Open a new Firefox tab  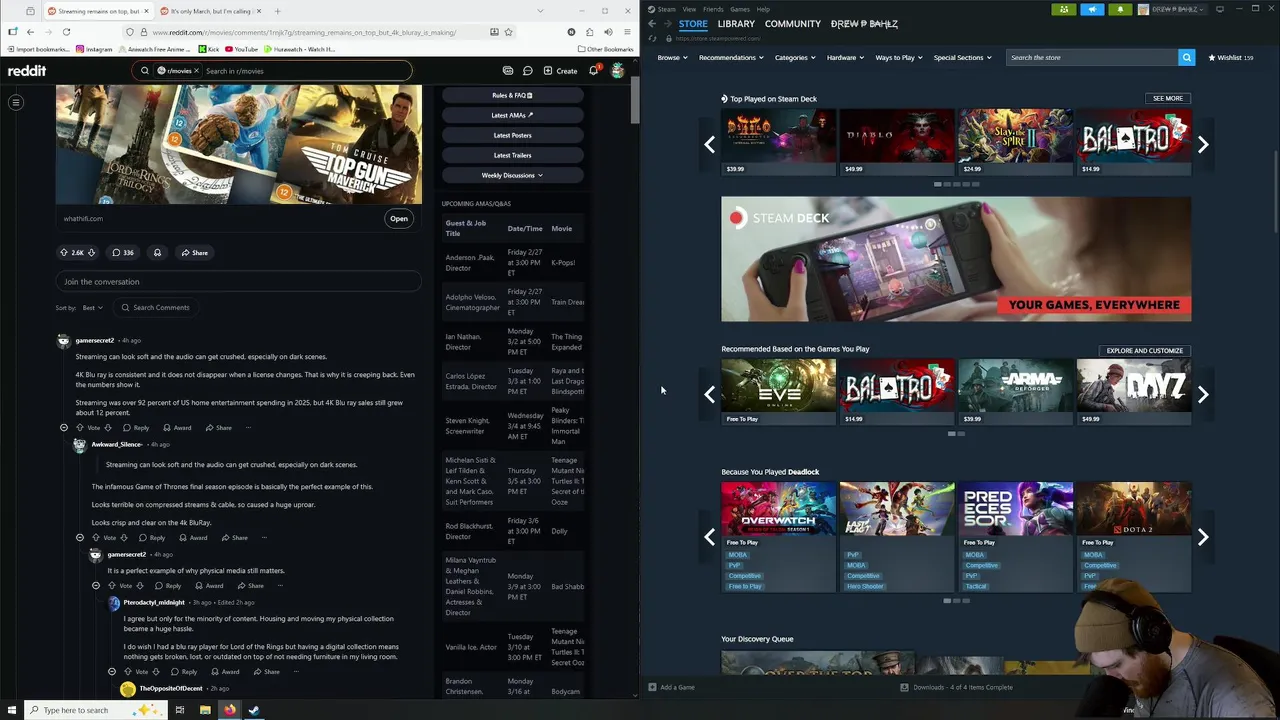pos(277,11)
